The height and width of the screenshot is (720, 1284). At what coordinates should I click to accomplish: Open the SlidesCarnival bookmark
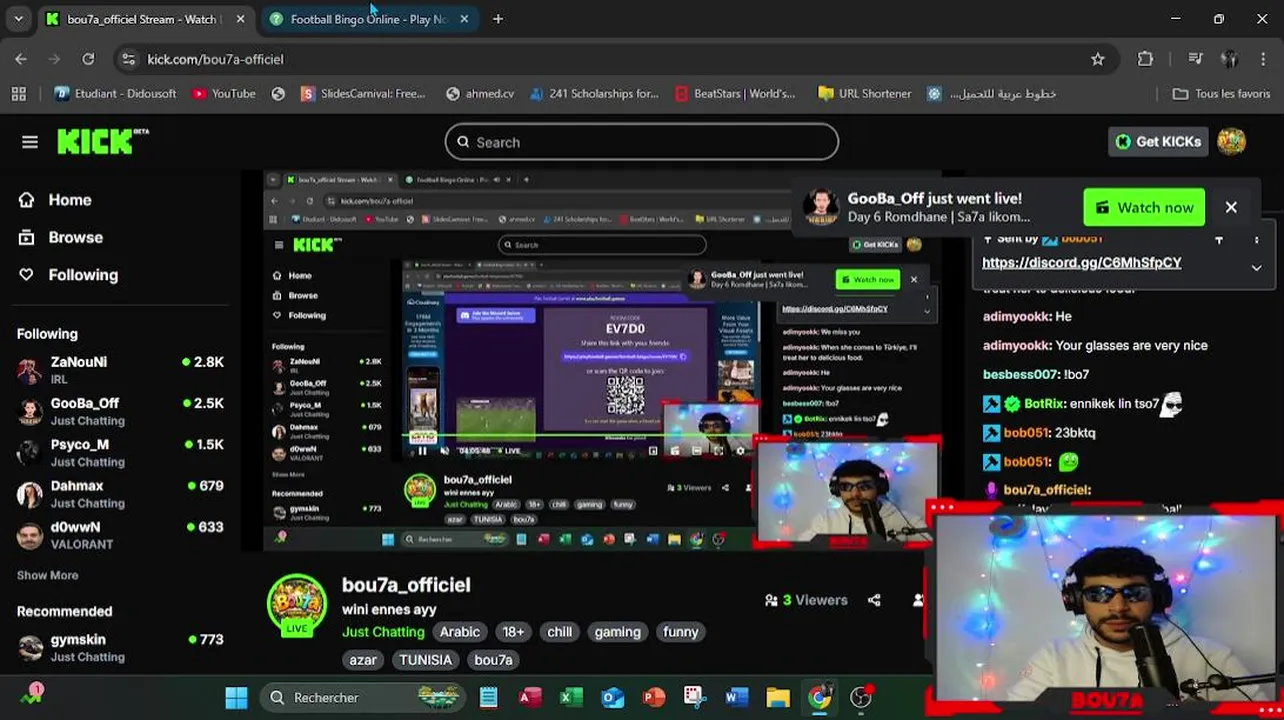pyautogui.click(x=362, y=94)
